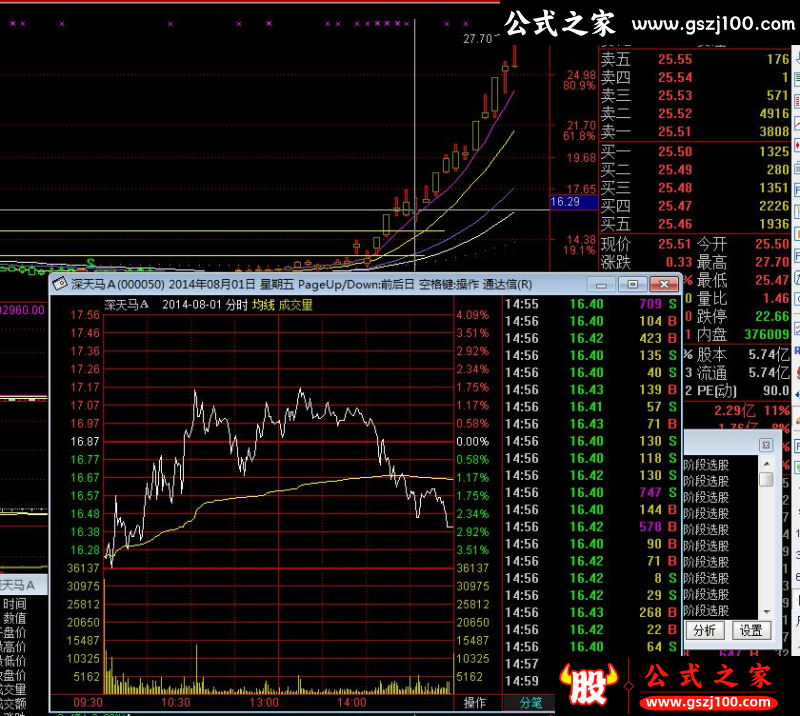Viewport: 800px width, 716px height.
Task: Click the 深天马A window title icon
Action: (60, 284)
